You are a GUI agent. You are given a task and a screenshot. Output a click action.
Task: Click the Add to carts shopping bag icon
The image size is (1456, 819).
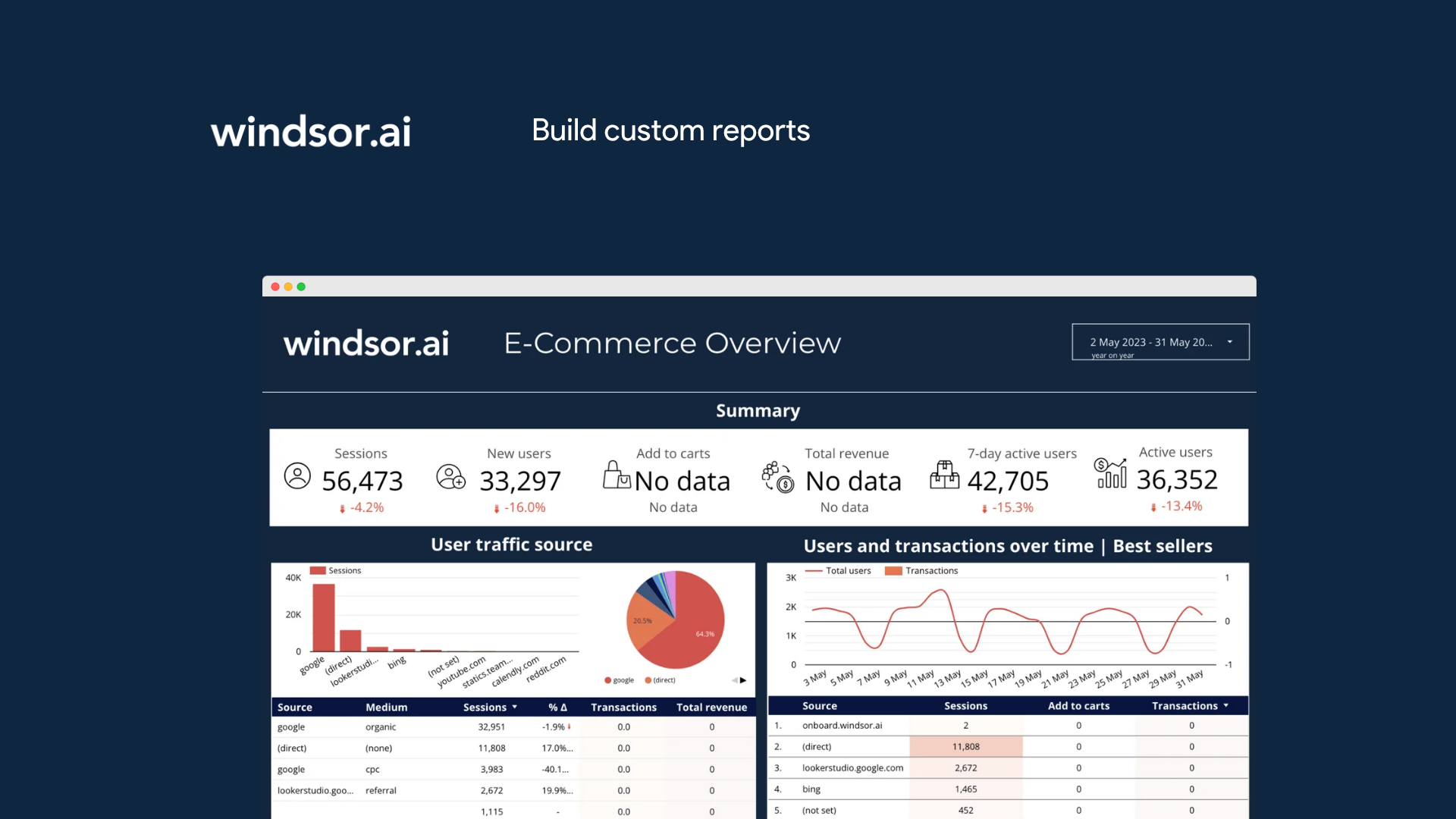616,475
